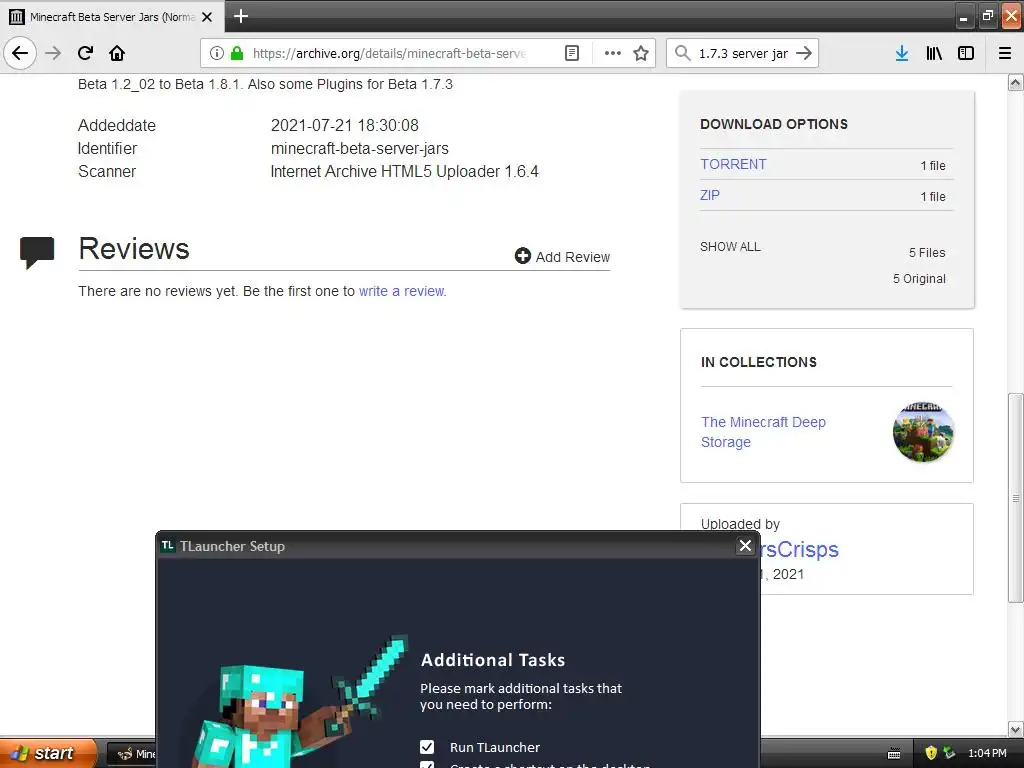Download the TORRENT option

pos(733,165)
